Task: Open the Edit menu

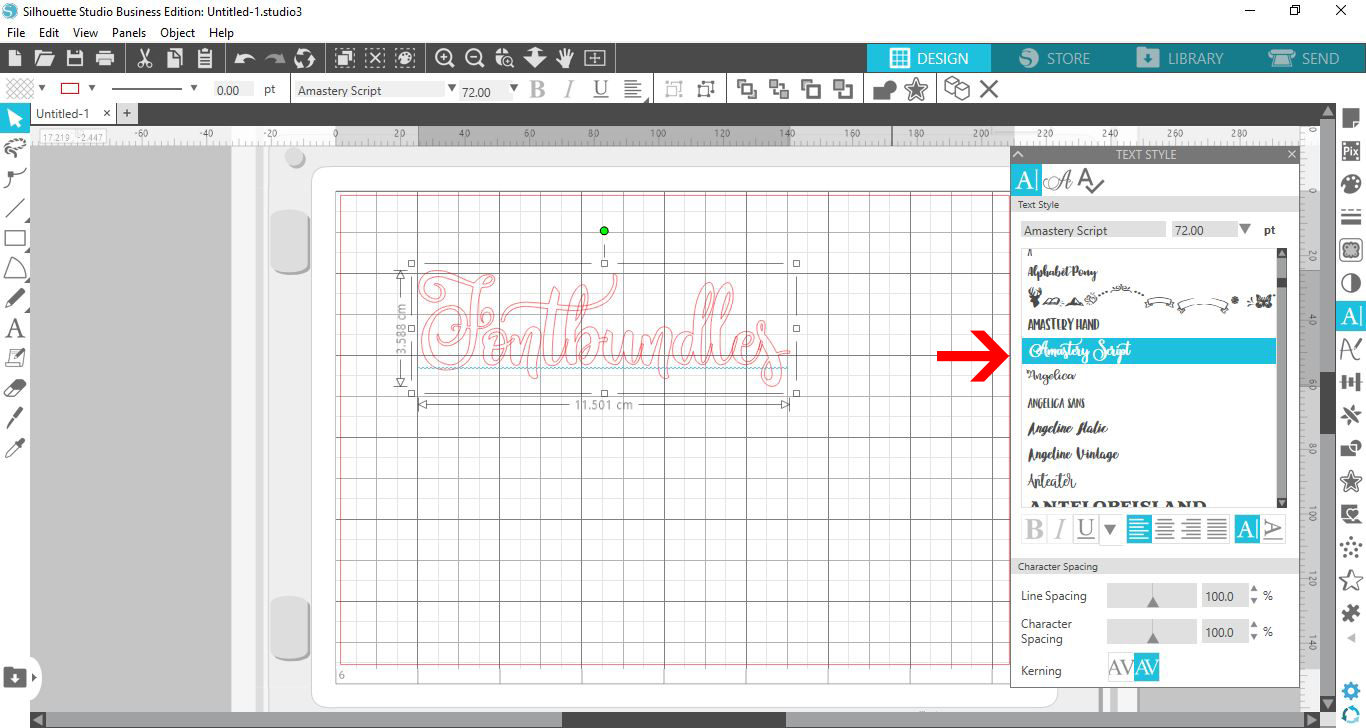Action: click(x=49, y=32)
